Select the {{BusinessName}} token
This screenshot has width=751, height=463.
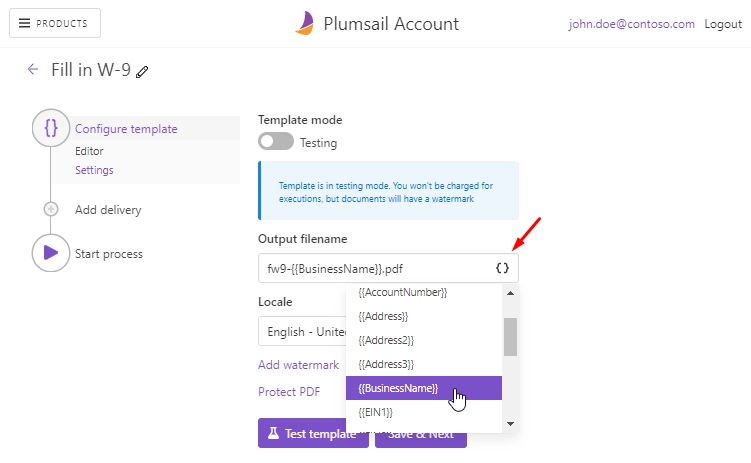tap(424, 388)
